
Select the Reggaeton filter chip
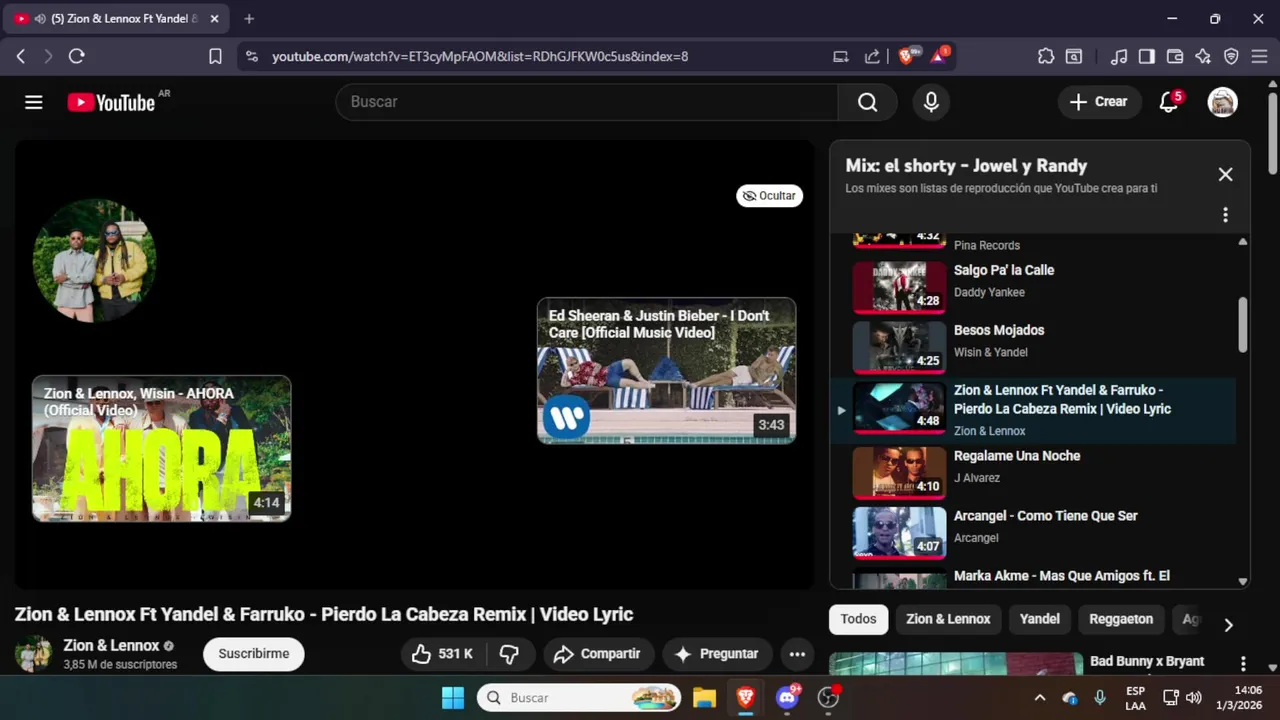coord(1121,619)
